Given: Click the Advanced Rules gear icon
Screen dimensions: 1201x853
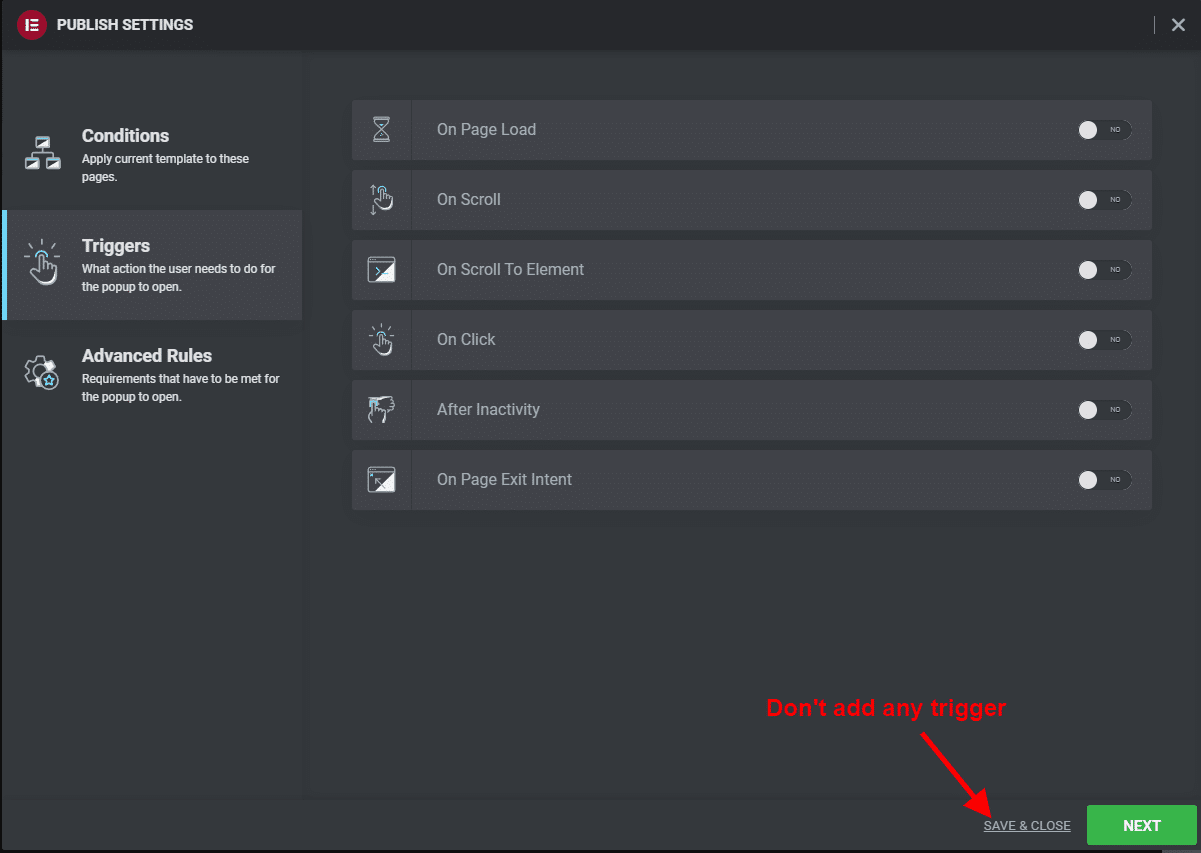Looking at the screenshot, I should coord(42,372).
